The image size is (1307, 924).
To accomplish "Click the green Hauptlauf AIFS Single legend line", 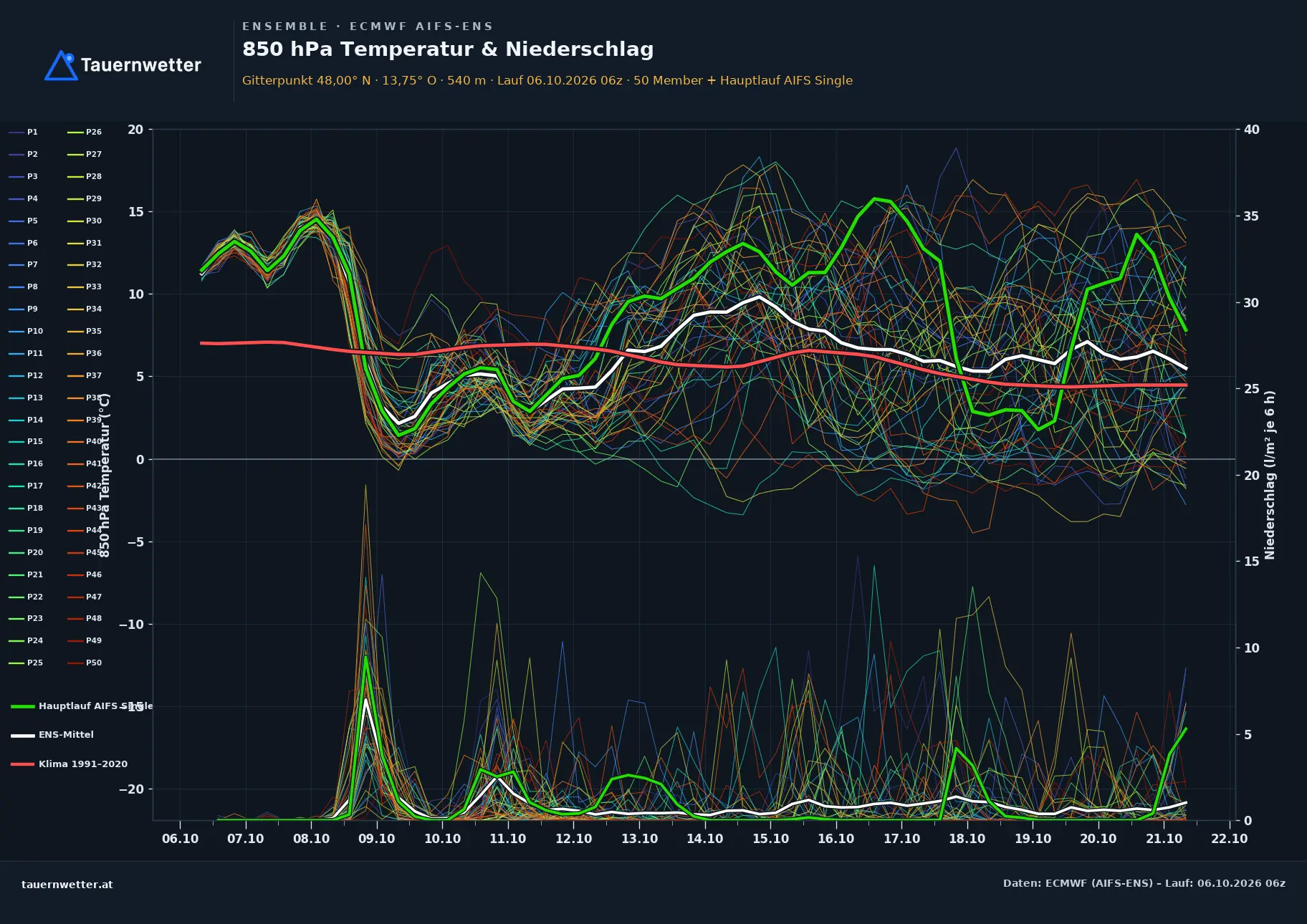I will [23, 706].
